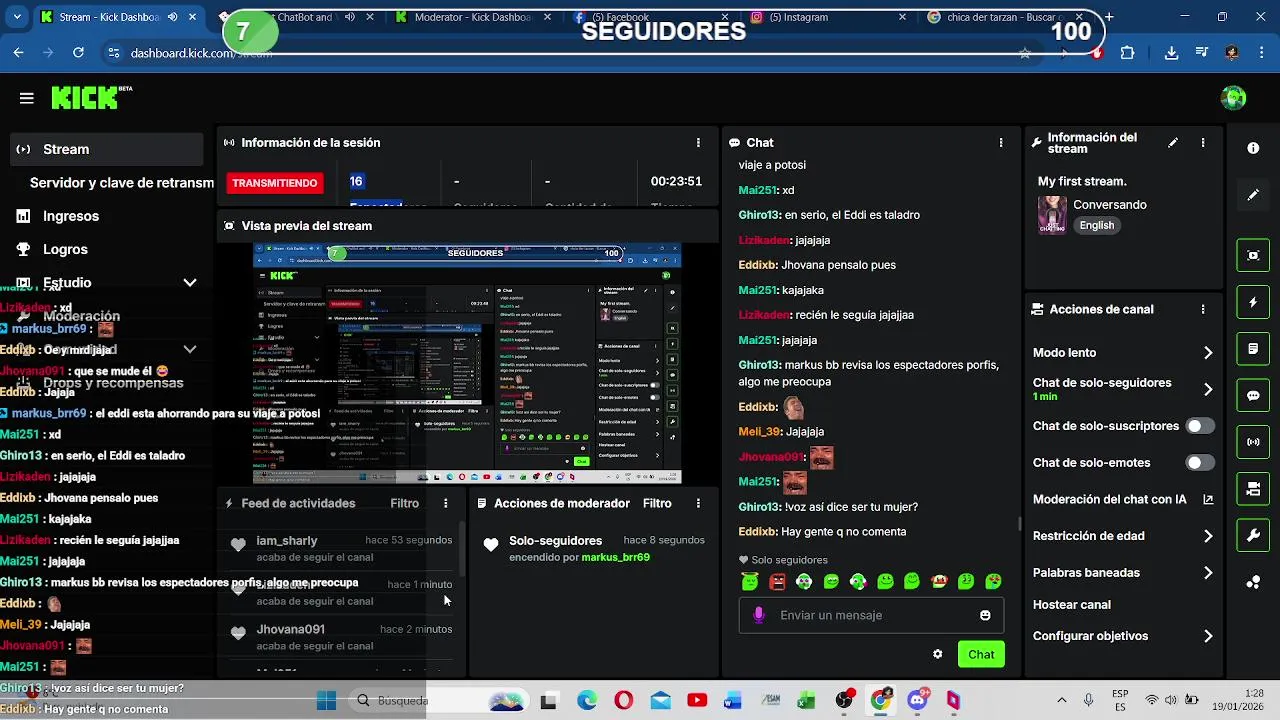Screen dimensions: 1280x720
Task: Click the three-dots cluster icon at the sidebar bottom
Action: (1253, 583)
